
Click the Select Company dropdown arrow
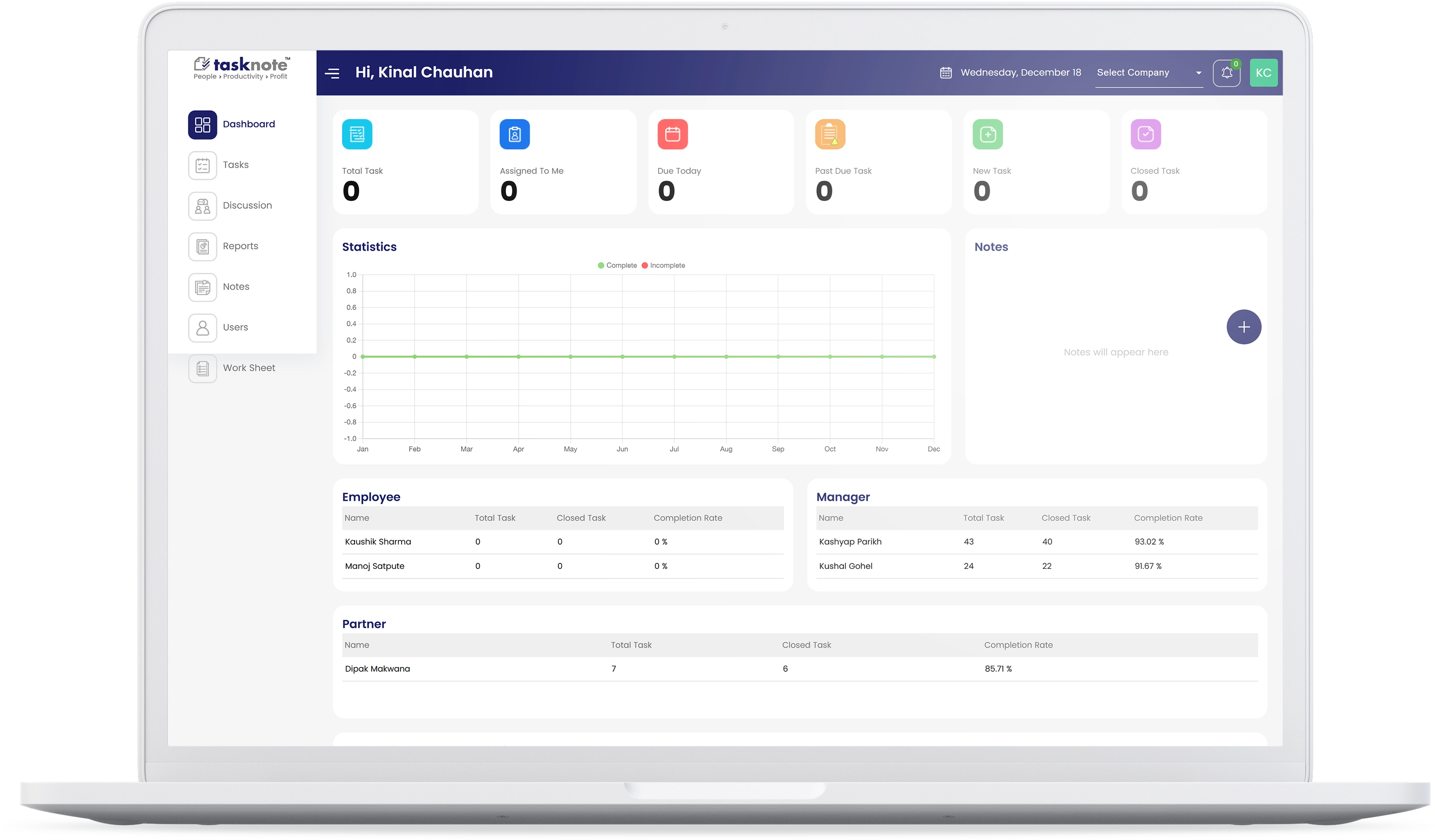tap(1199, 73)
